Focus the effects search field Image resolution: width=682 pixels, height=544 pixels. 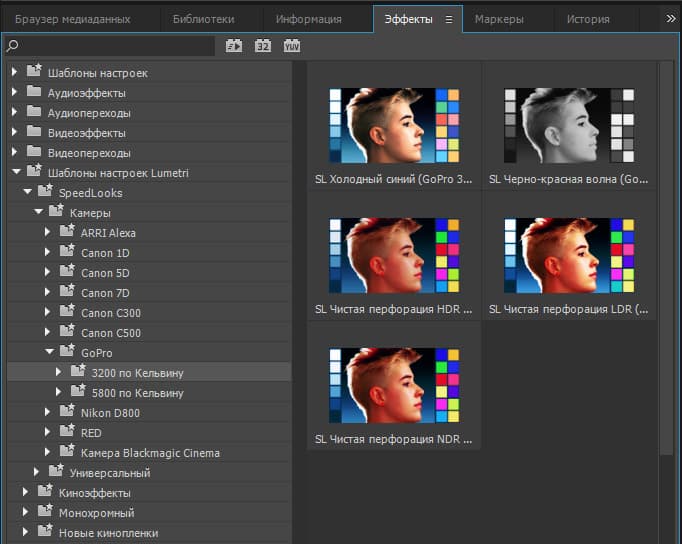pos(110,46)
